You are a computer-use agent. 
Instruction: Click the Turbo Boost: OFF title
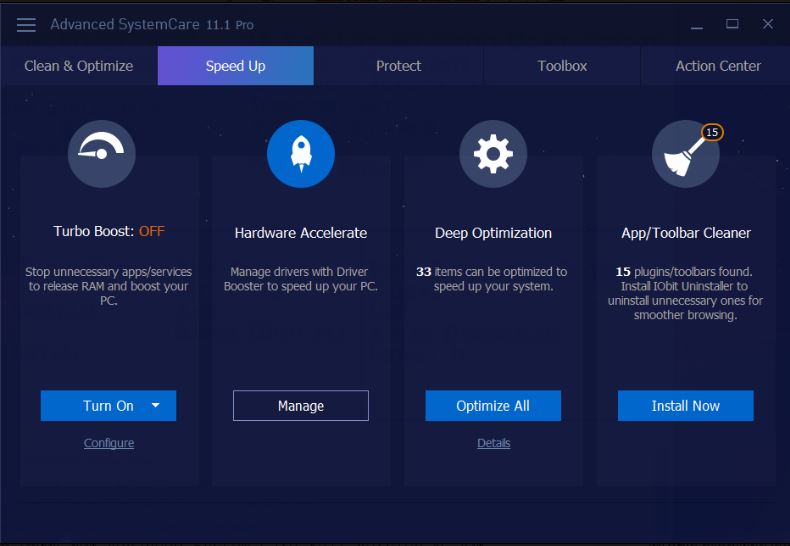(109, 231)
